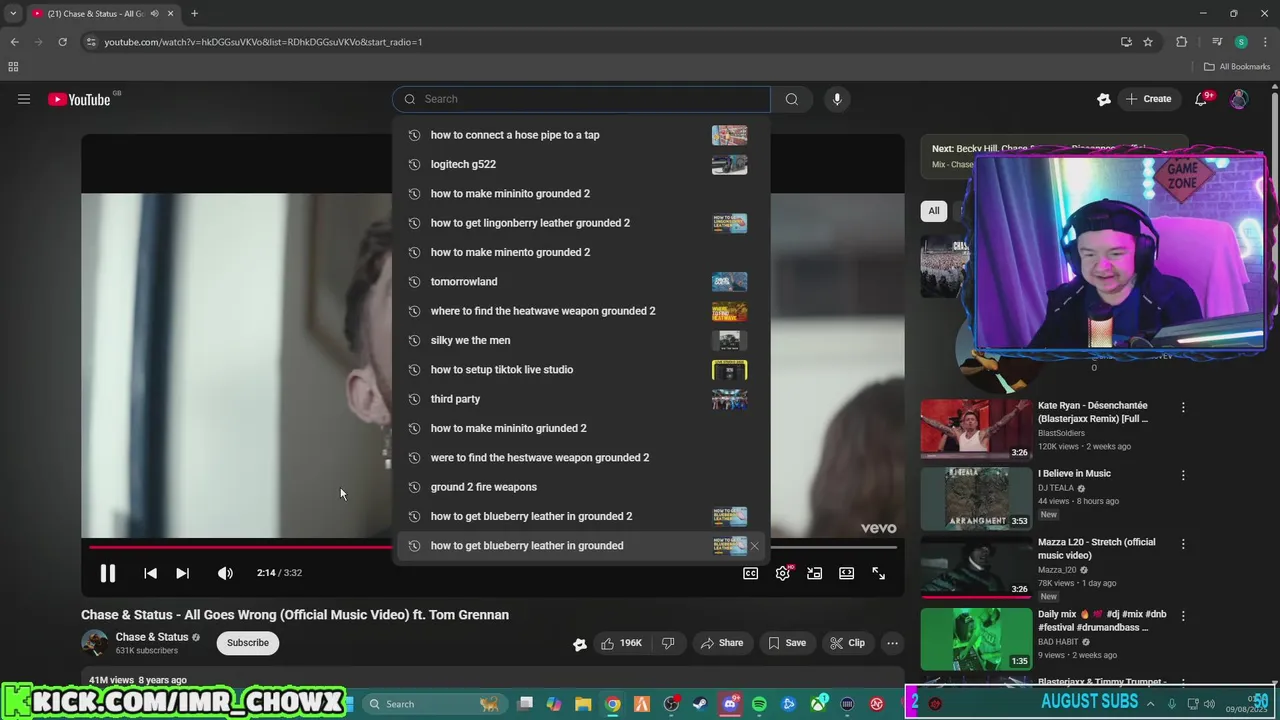Click the Share button
The width and height of the screenshot is (1280, 720).
click(721, 643)
